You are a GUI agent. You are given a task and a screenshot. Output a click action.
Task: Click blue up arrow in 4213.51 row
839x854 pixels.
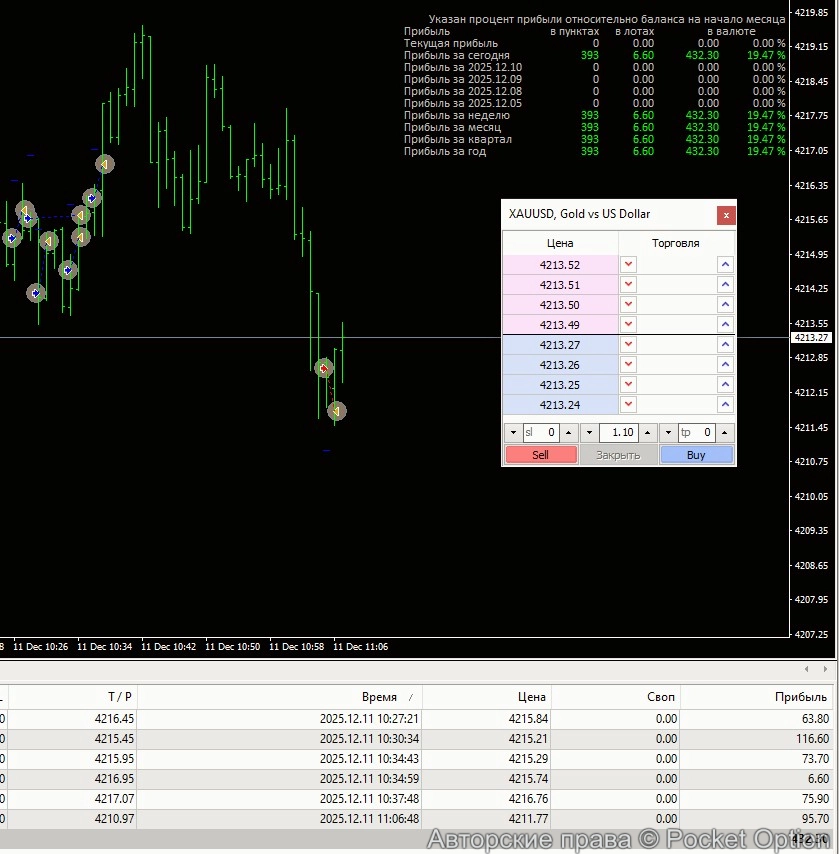click(x=725, y=285)
